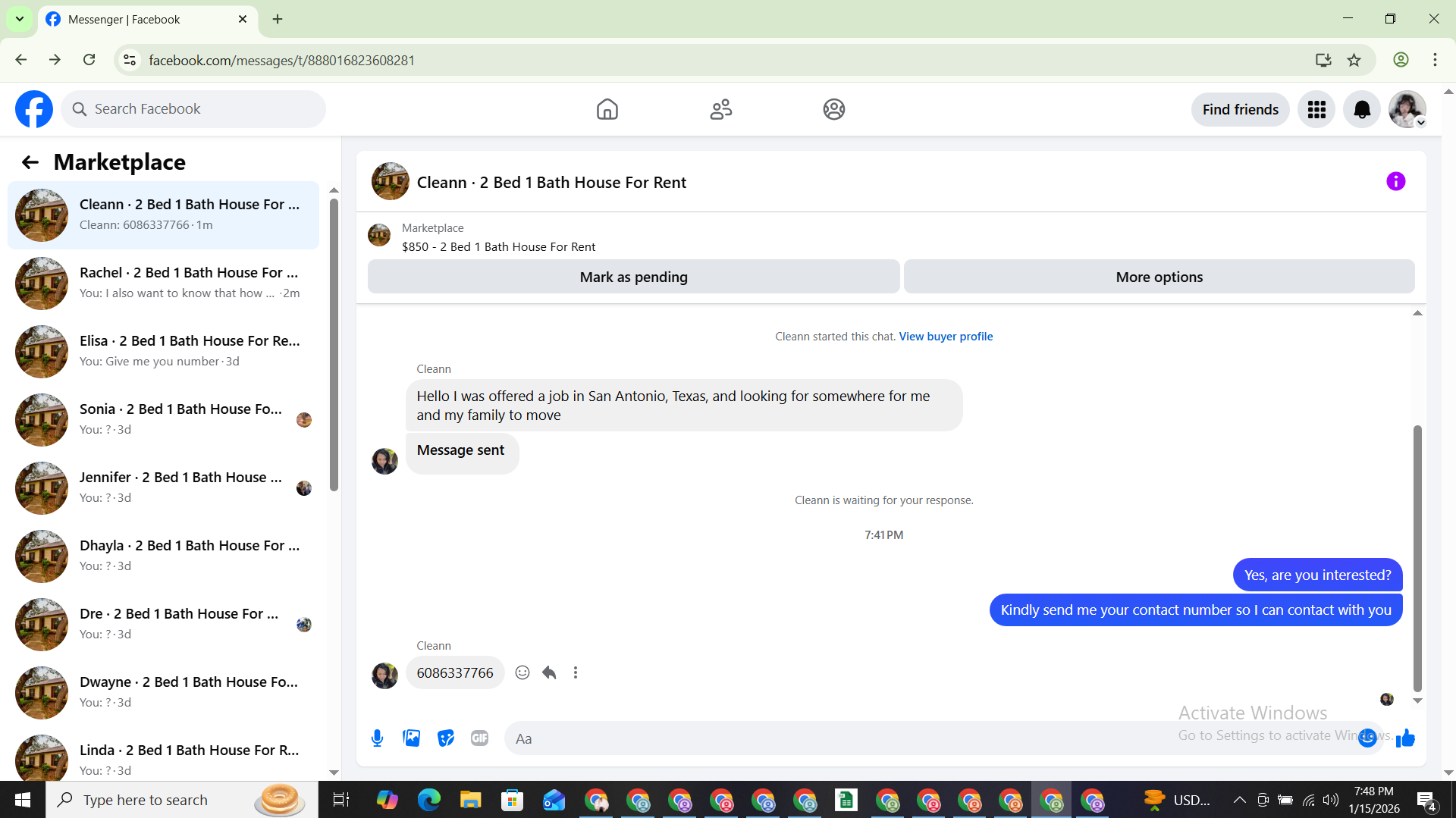Open conversation info purple icon
Viewport: 1456px width, 818px height.
click(x=1395, y=181)
